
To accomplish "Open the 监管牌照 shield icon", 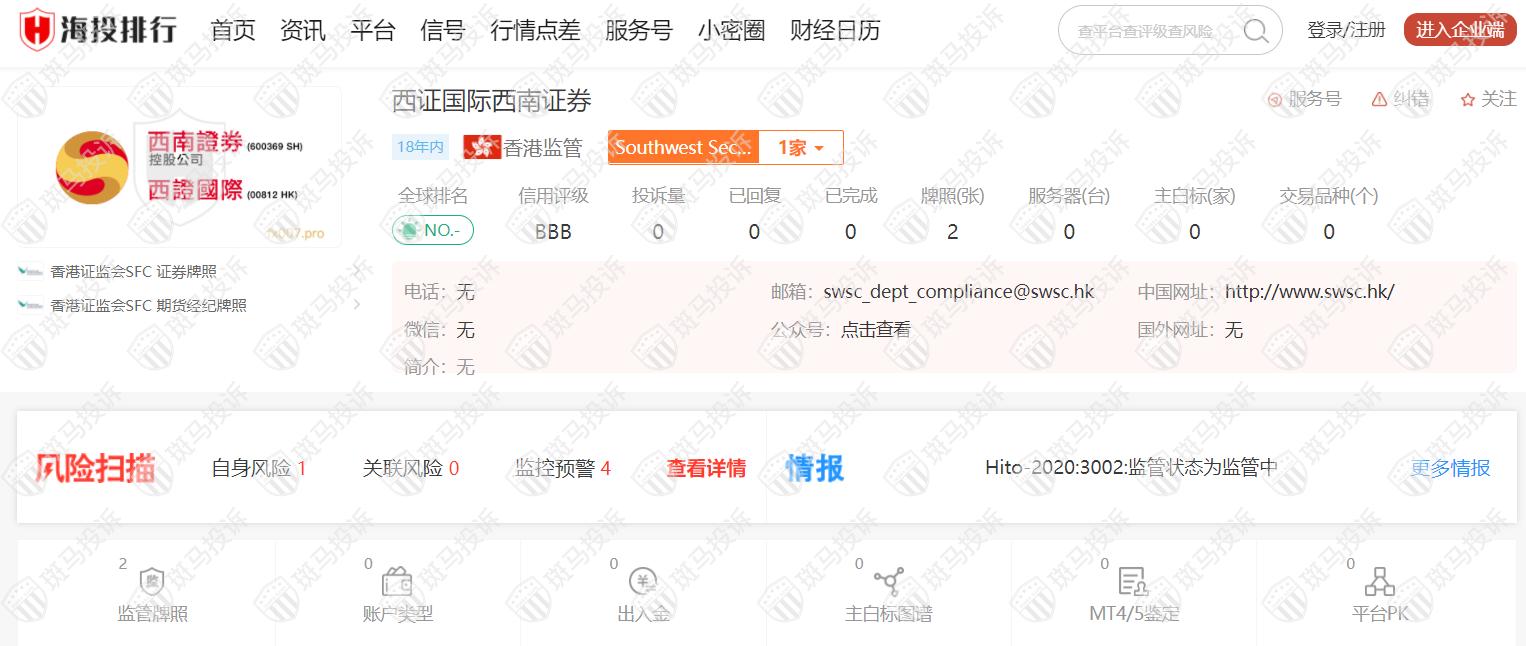I will click(x=152, y=582).
